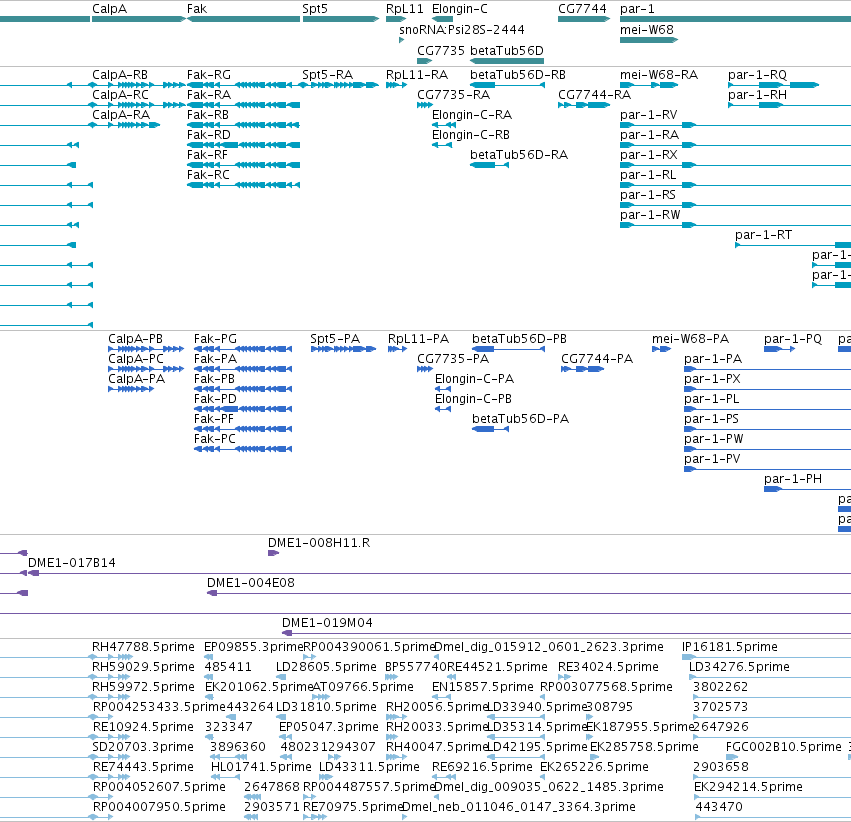Click protein CalpA-PB label

[x=136, y=339]
